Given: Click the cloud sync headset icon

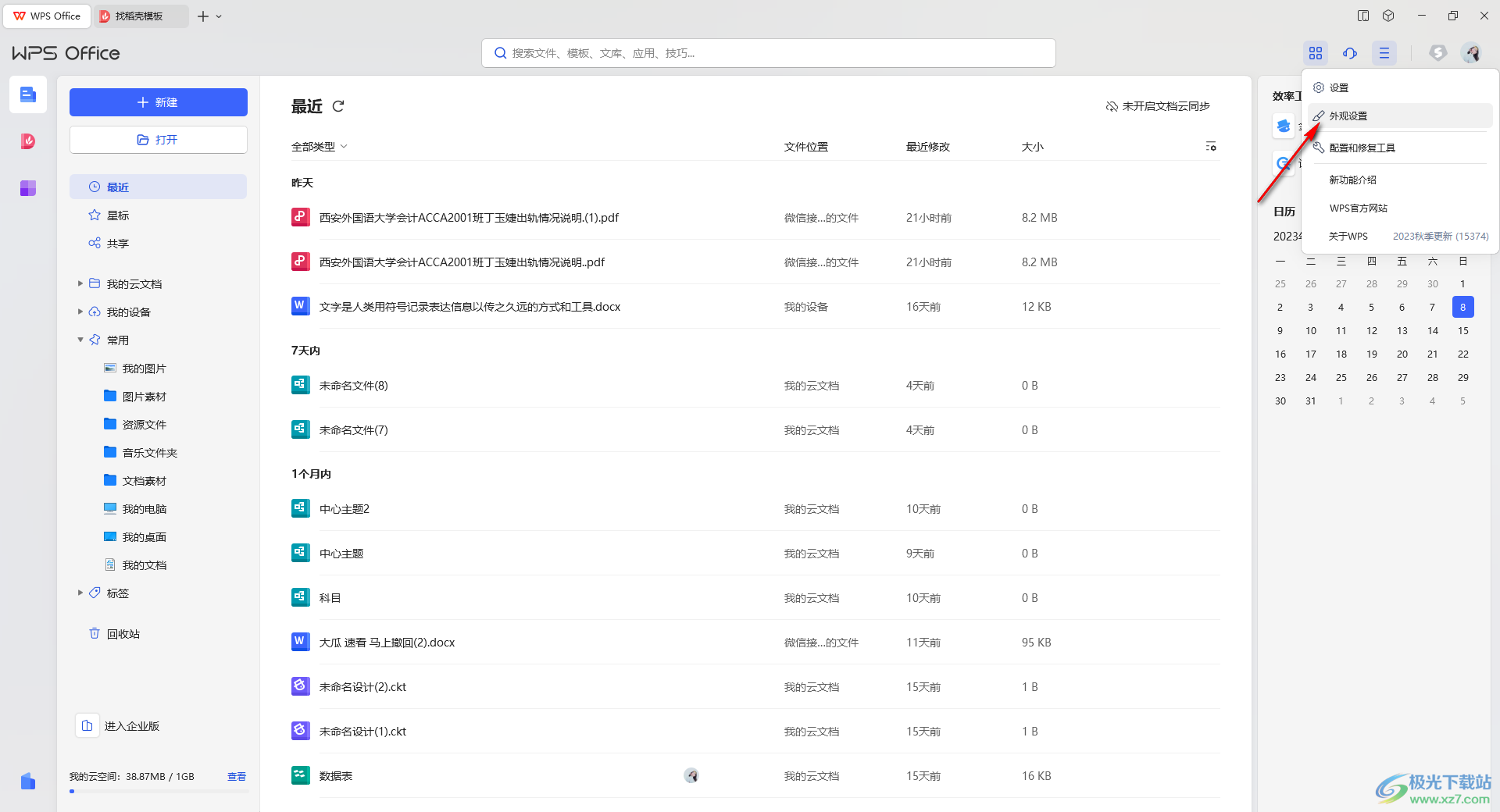Looking at the screenshot, I should click(1350, 53).
